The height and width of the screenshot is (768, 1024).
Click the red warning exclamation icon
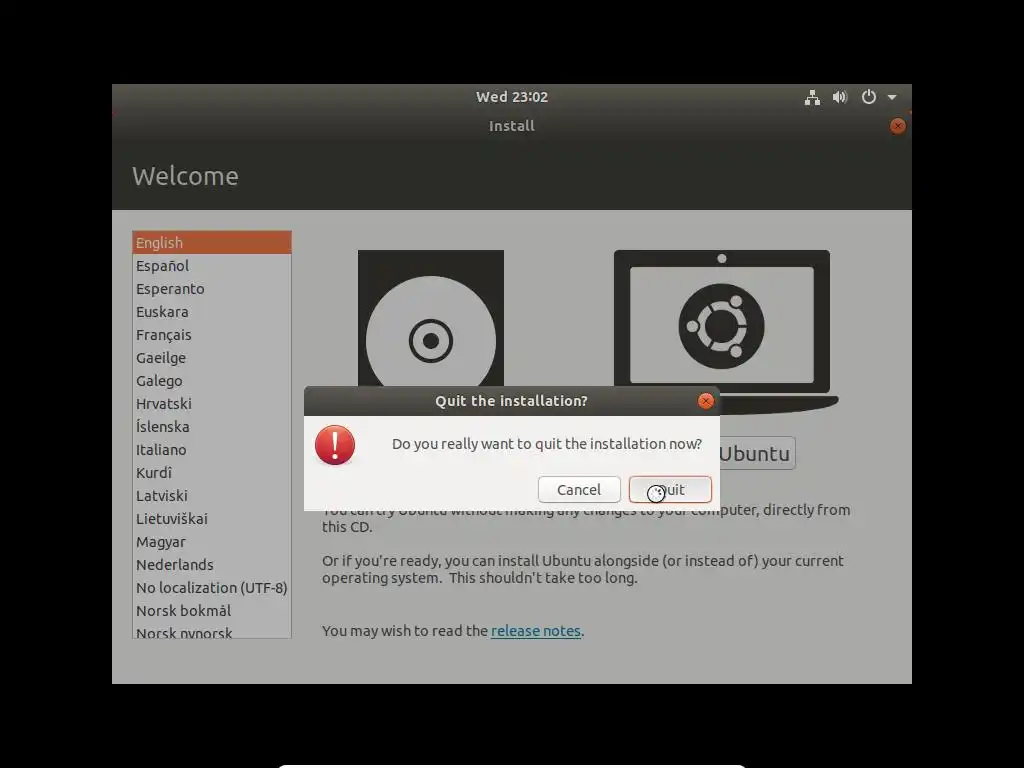335,445
